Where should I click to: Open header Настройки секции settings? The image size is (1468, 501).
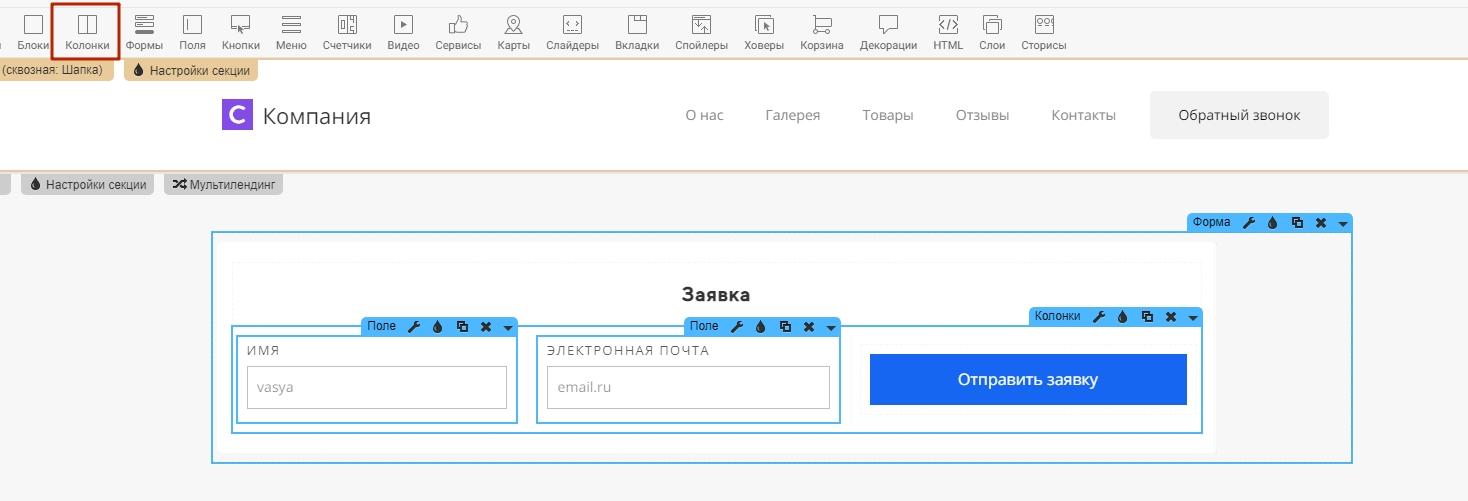coord(191,71)
